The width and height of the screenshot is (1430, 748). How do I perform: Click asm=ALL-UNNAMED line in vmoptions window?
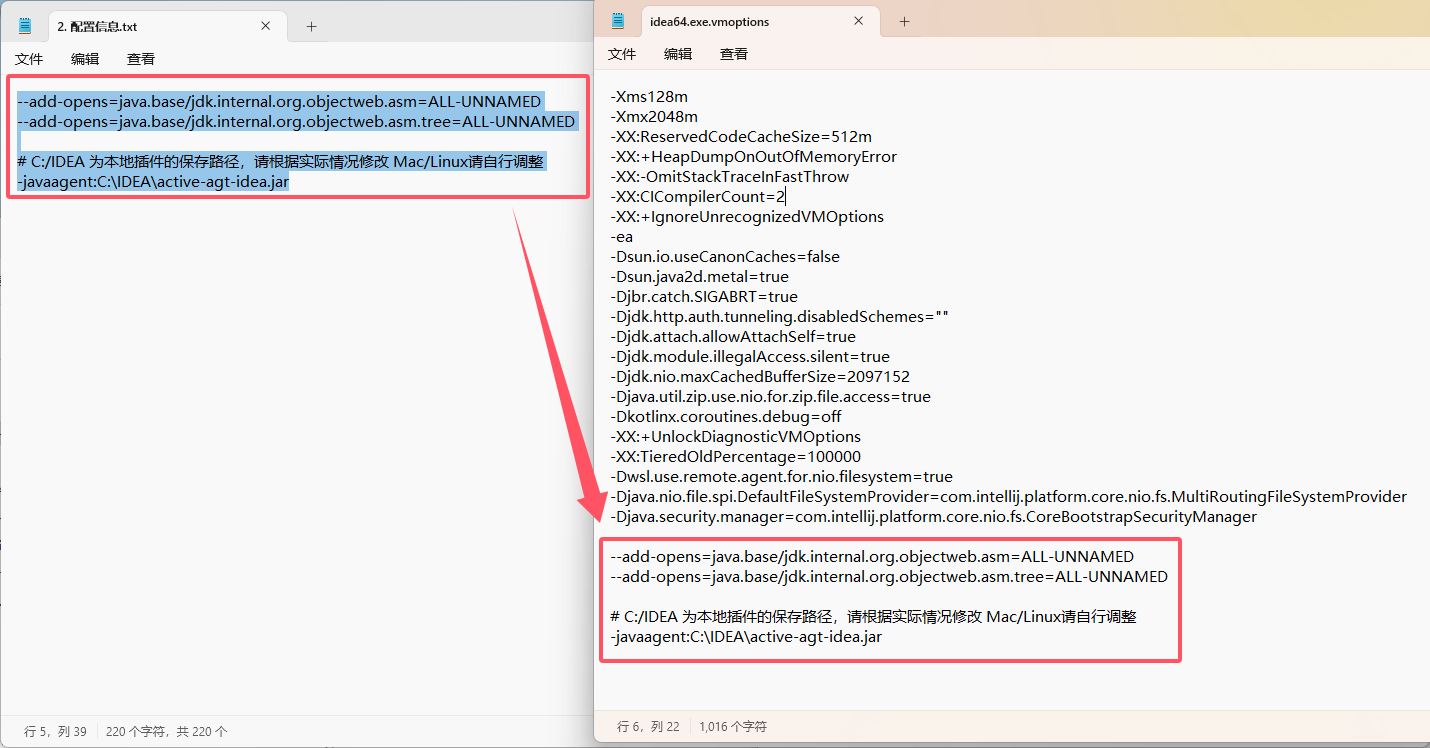[x=872, y=557]
